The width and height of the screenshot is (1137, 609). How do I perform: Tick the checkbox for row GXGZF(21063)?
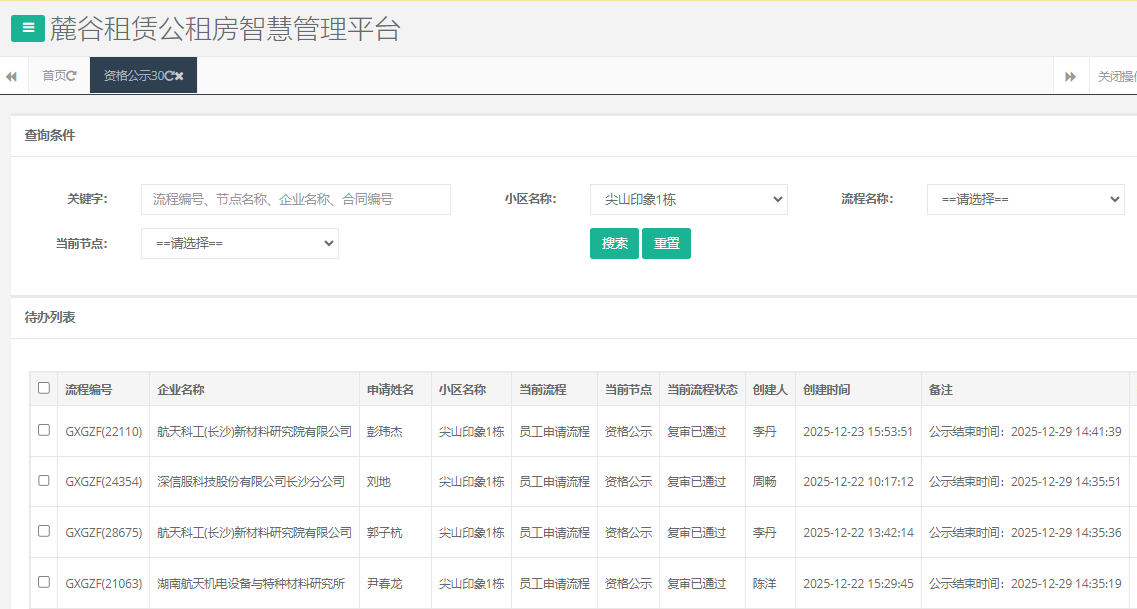(44, 581)
